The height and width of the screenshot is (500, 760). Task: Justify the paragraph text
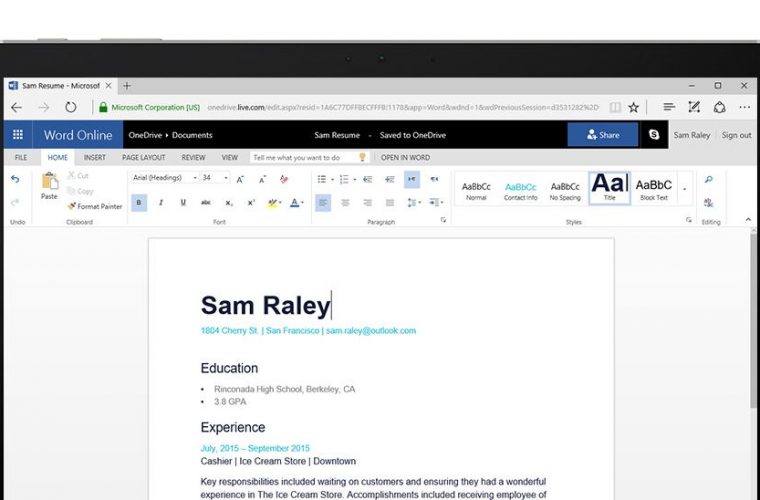(x=390, y=203)
